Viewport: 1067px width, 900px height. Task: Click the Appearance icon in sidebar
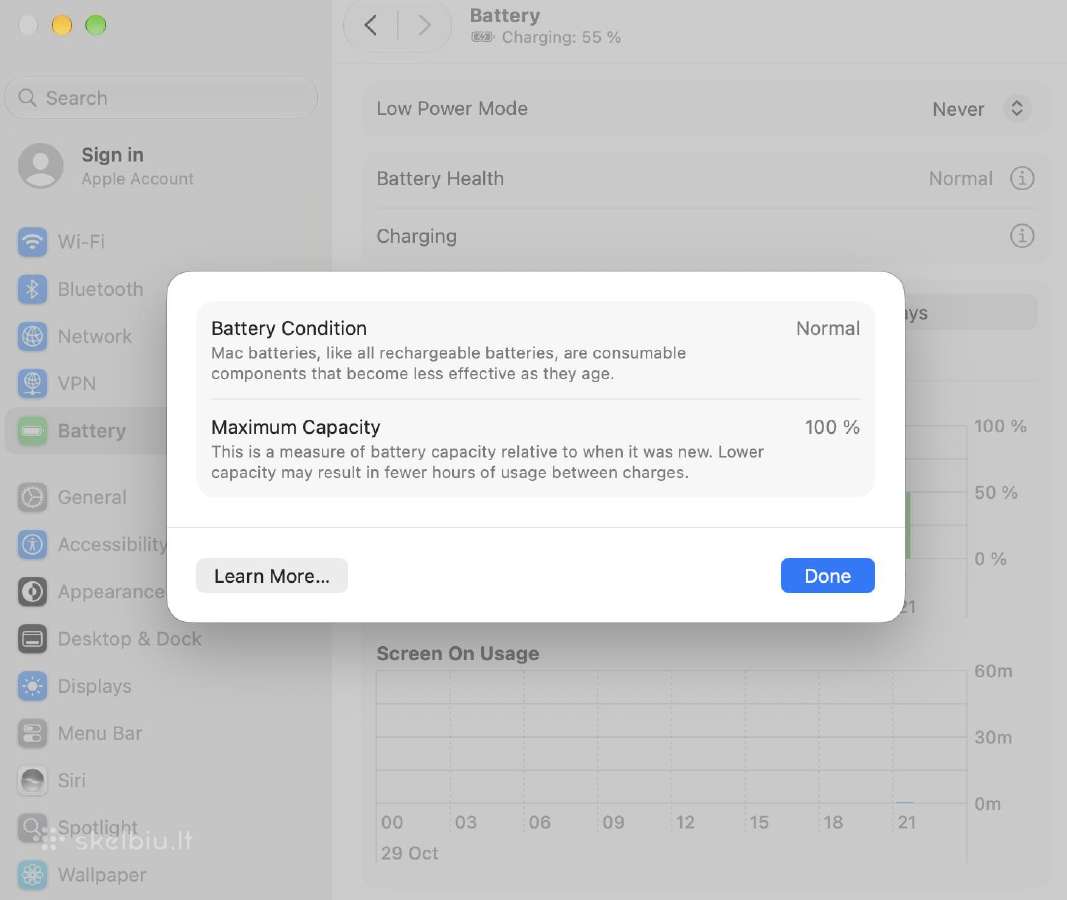click(x=32, y=592)
